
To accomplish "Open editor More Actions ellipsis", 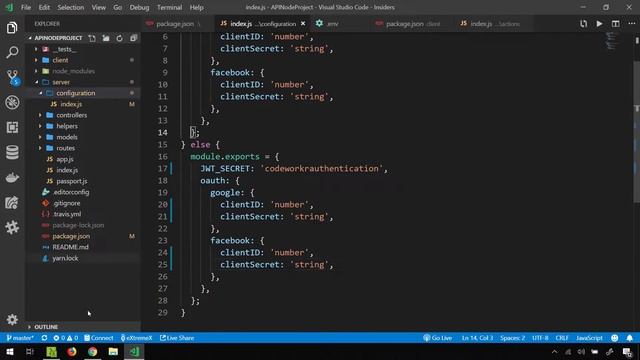I will [x=631, y=24].
